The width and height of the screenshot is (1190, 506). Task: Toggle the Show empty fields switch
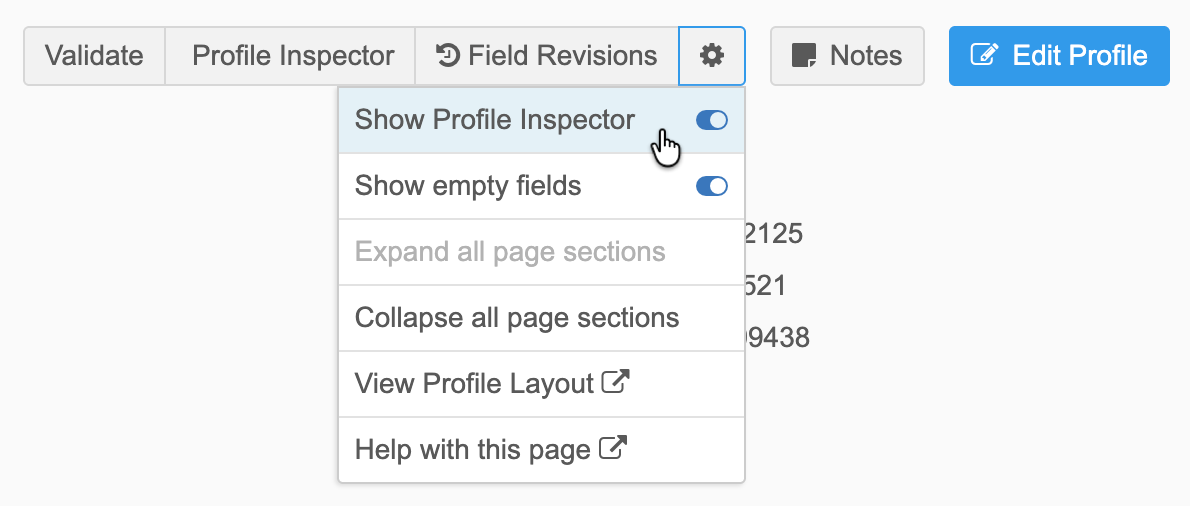(712, 186)
